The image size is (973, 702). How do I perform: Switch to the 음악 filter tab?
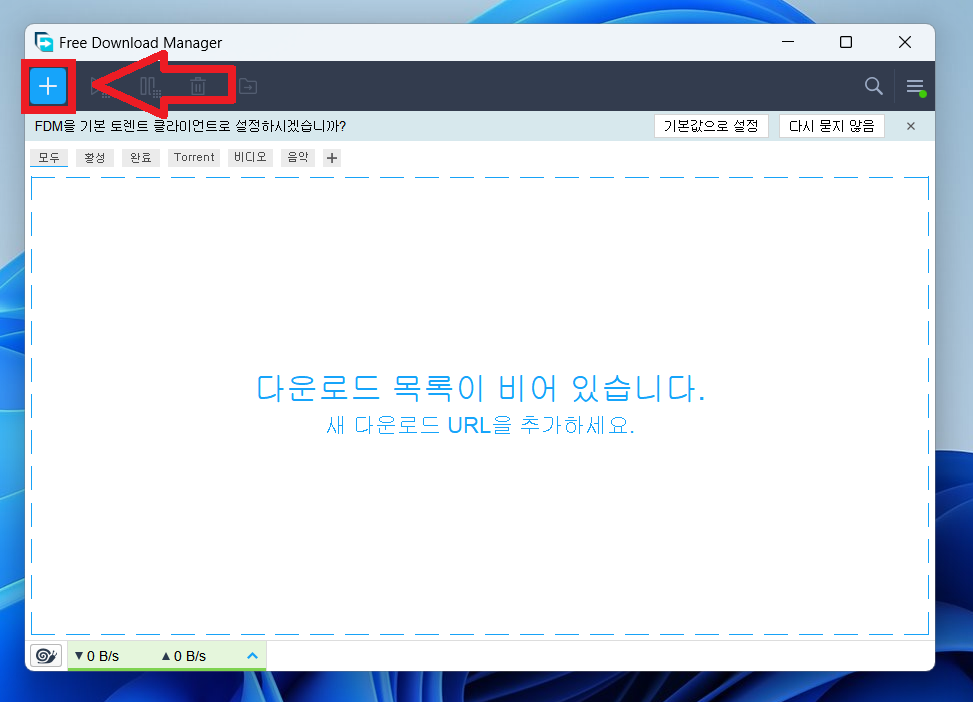click(x=298, y=158)
